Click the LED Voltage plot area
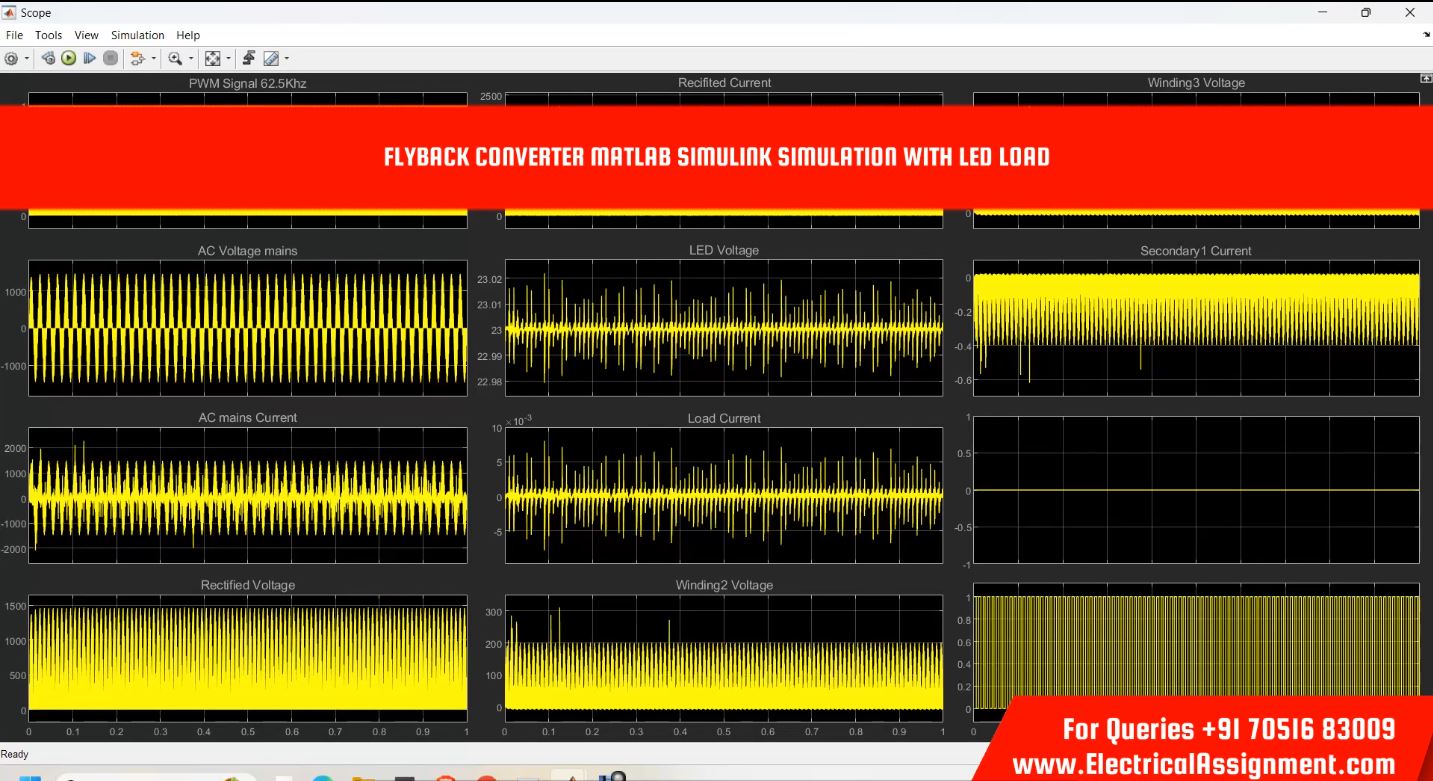 [x=723, y=328]
